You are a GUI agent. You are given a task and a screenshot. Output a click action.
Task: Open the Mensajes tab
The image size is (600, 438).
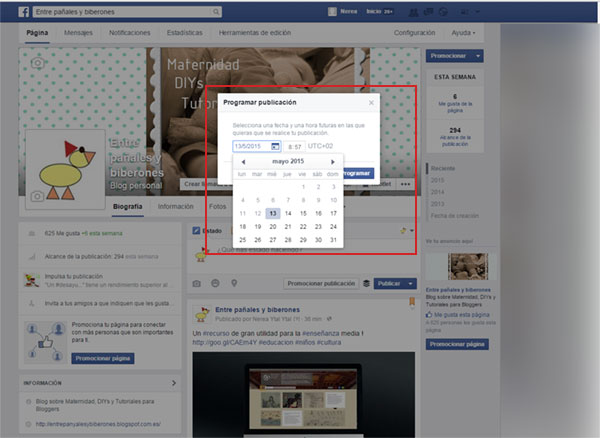click(x=78, y=33)
